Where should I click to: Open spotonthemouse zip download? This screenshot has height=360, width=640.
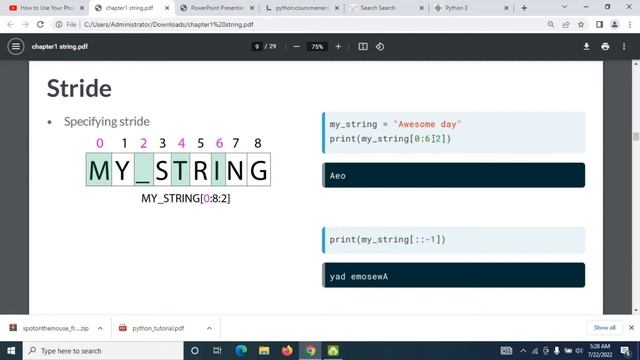coord(49,328)
